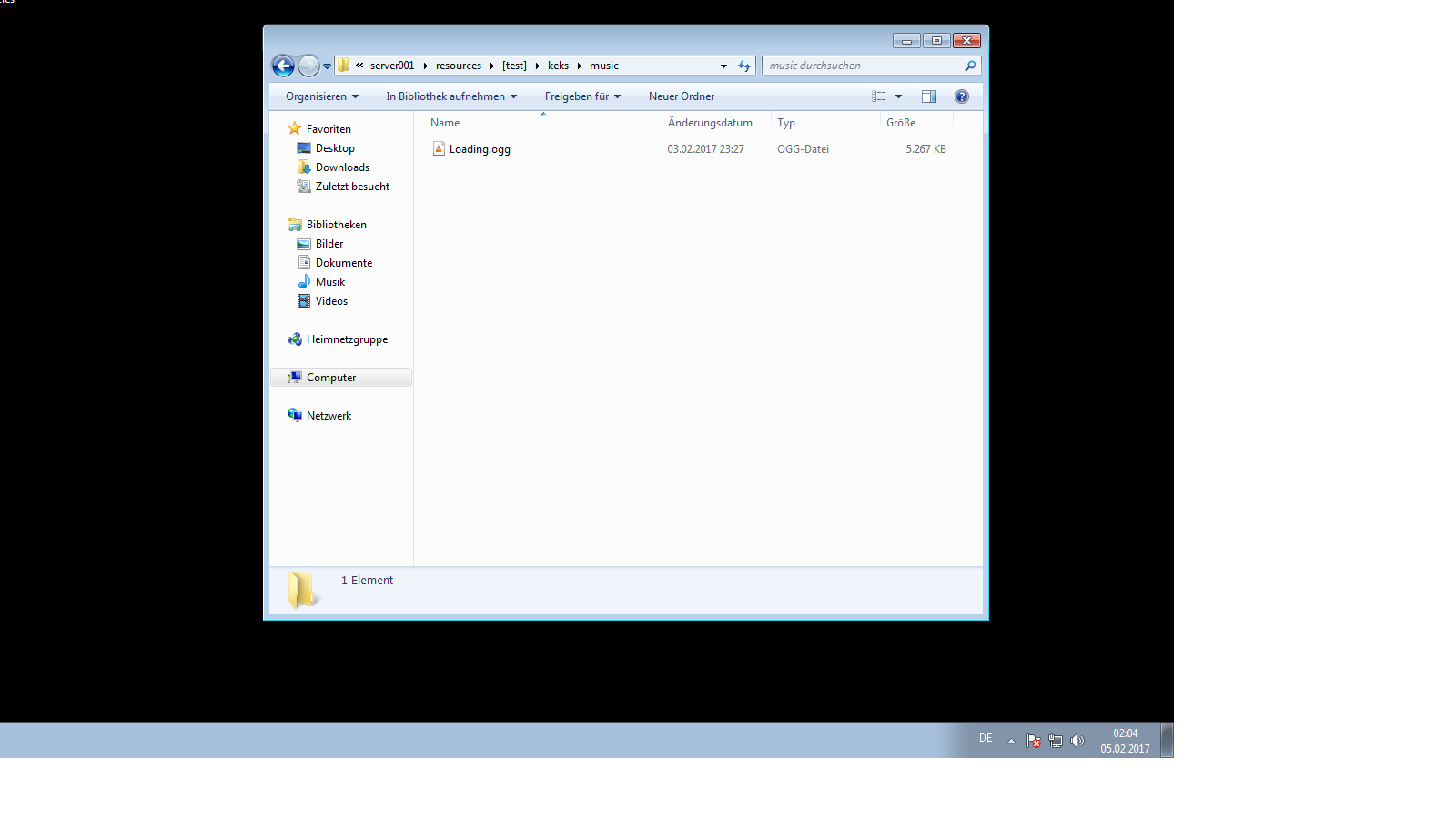Image resolution: width=1456 pixels, height=819 pixels.
Task: Open the Heimnetzgruppe icon
Action: pos(295,339)
